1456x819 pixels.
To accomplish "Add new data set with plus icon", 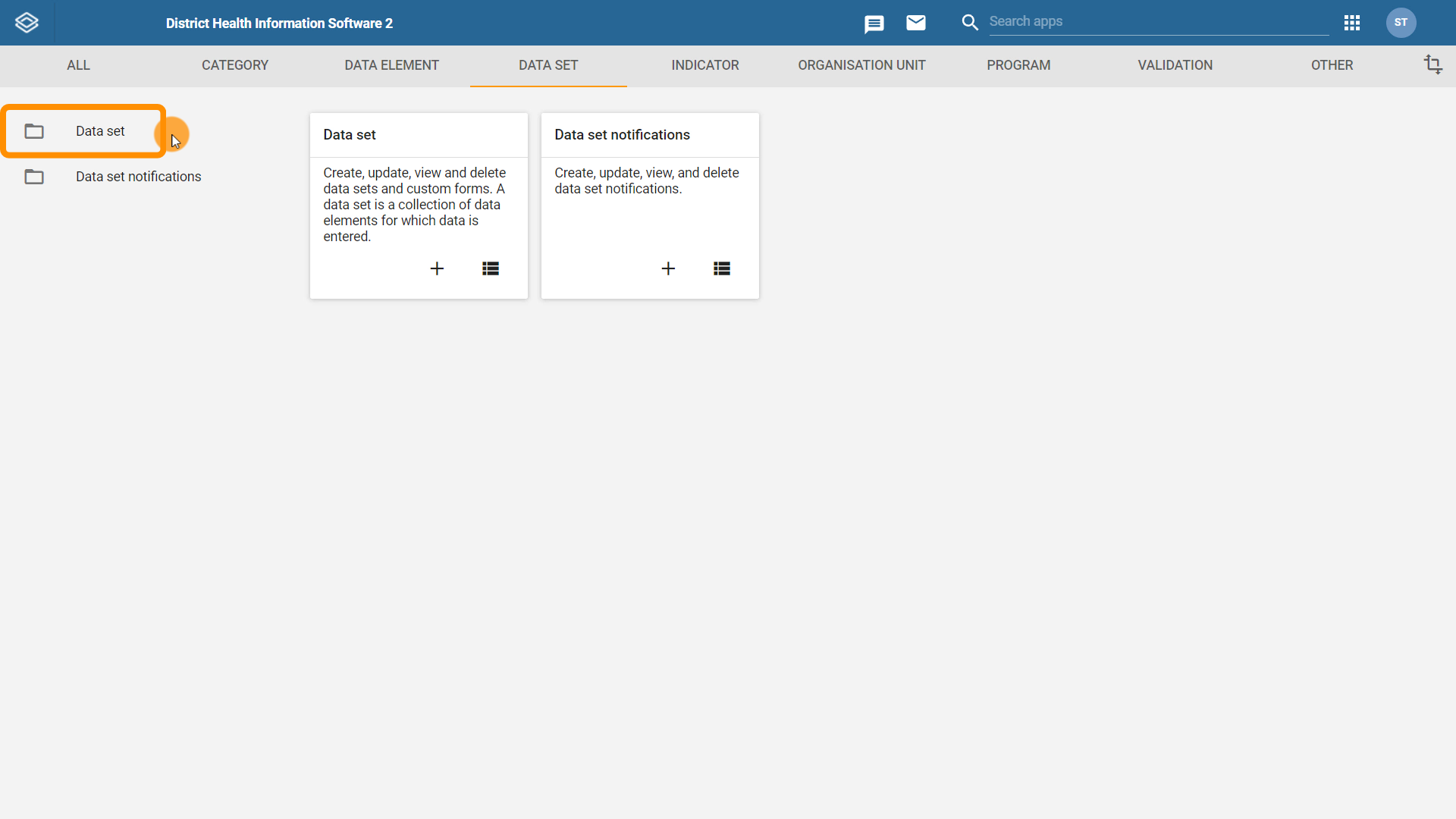I will point(437,268).
